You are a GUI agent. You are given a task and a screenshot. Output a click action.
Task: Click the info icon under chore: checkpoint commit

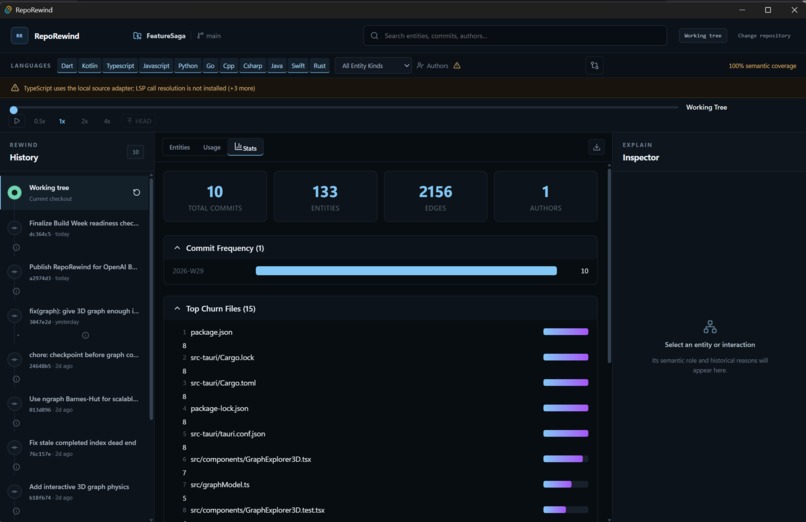(x=16, y=379)
